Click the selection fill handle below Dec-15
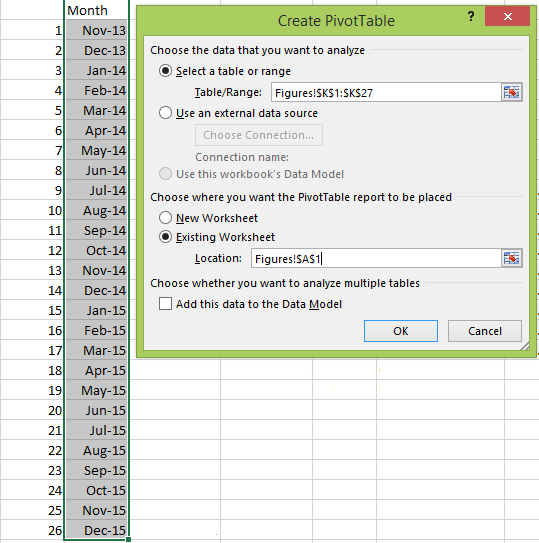The width and height of the screenshot is (539, 543). point(129,539)
